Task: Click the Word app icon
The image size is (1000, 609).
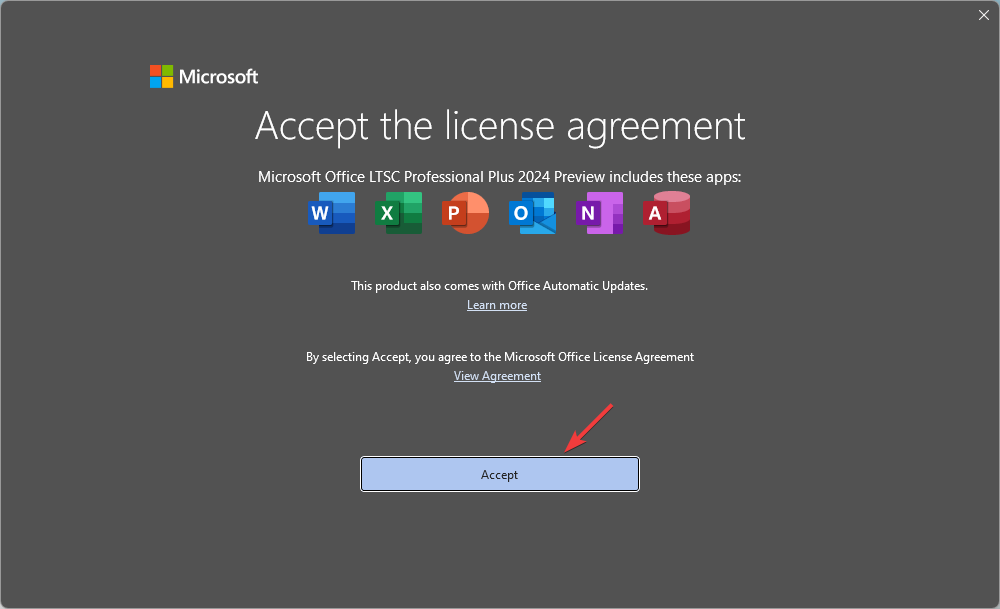Action: pos(332,213)
